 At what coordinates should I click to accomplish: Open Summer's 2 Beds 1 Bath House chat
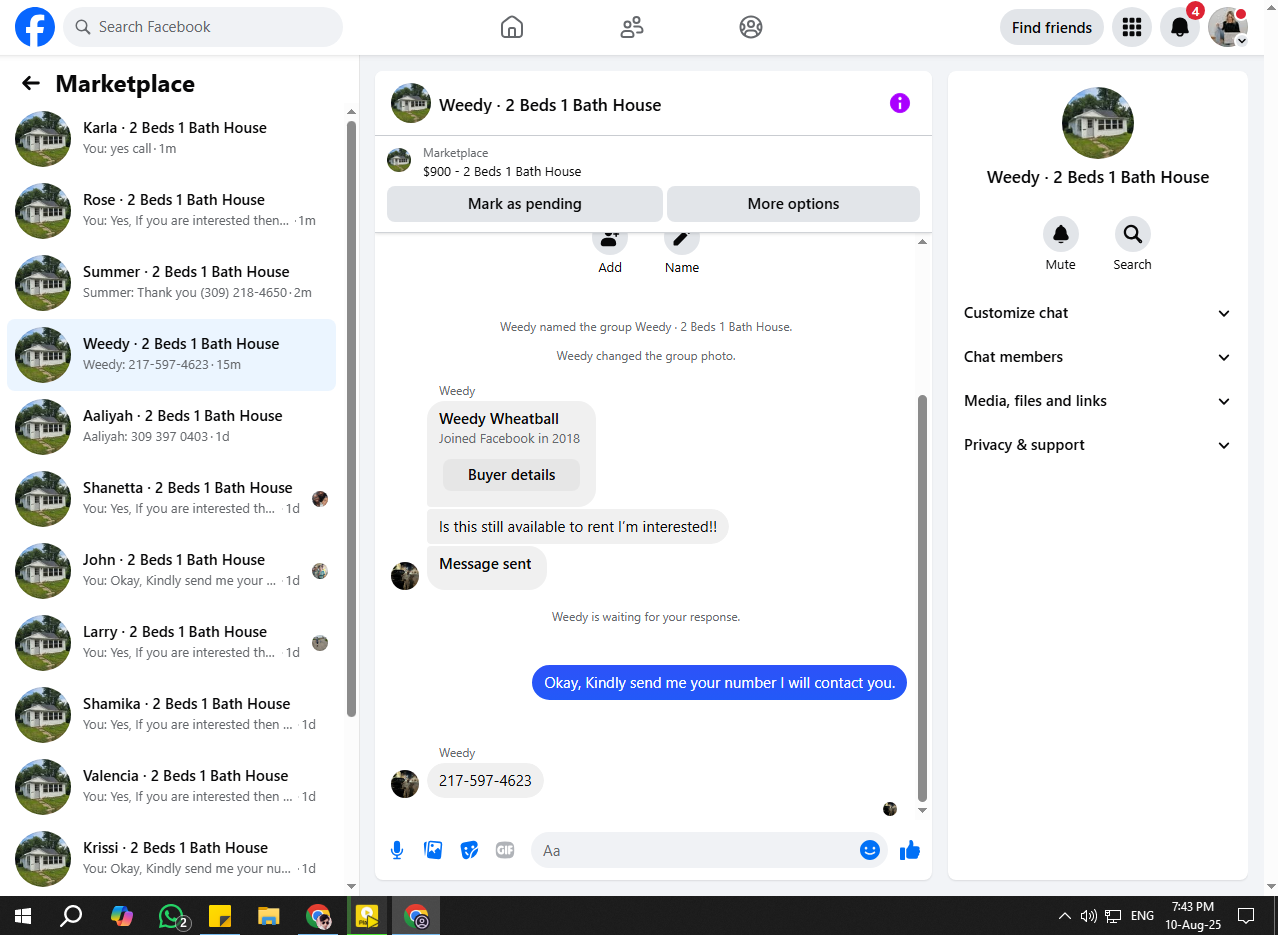click(x=171, y=283)
